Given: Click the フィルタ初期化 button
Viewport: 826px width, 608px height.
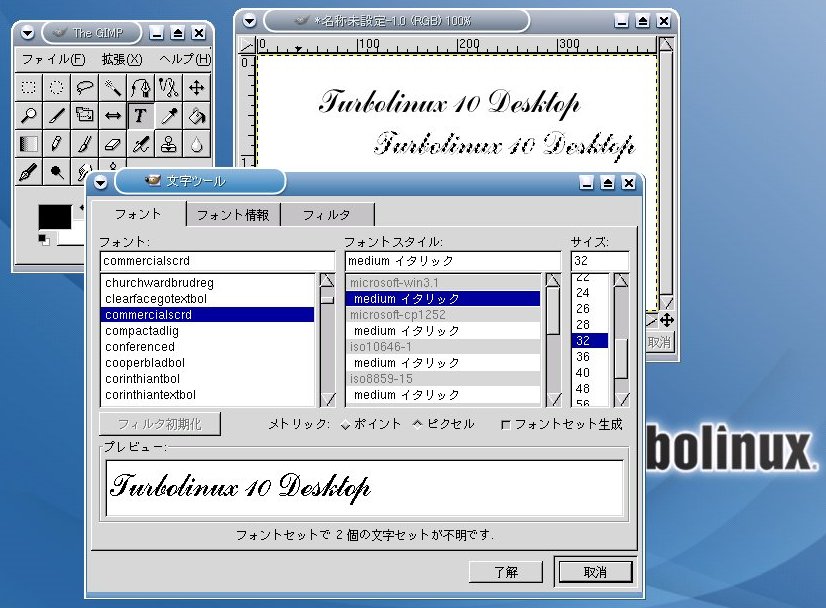Looking at the screenshot, I should tap(160, 424).
